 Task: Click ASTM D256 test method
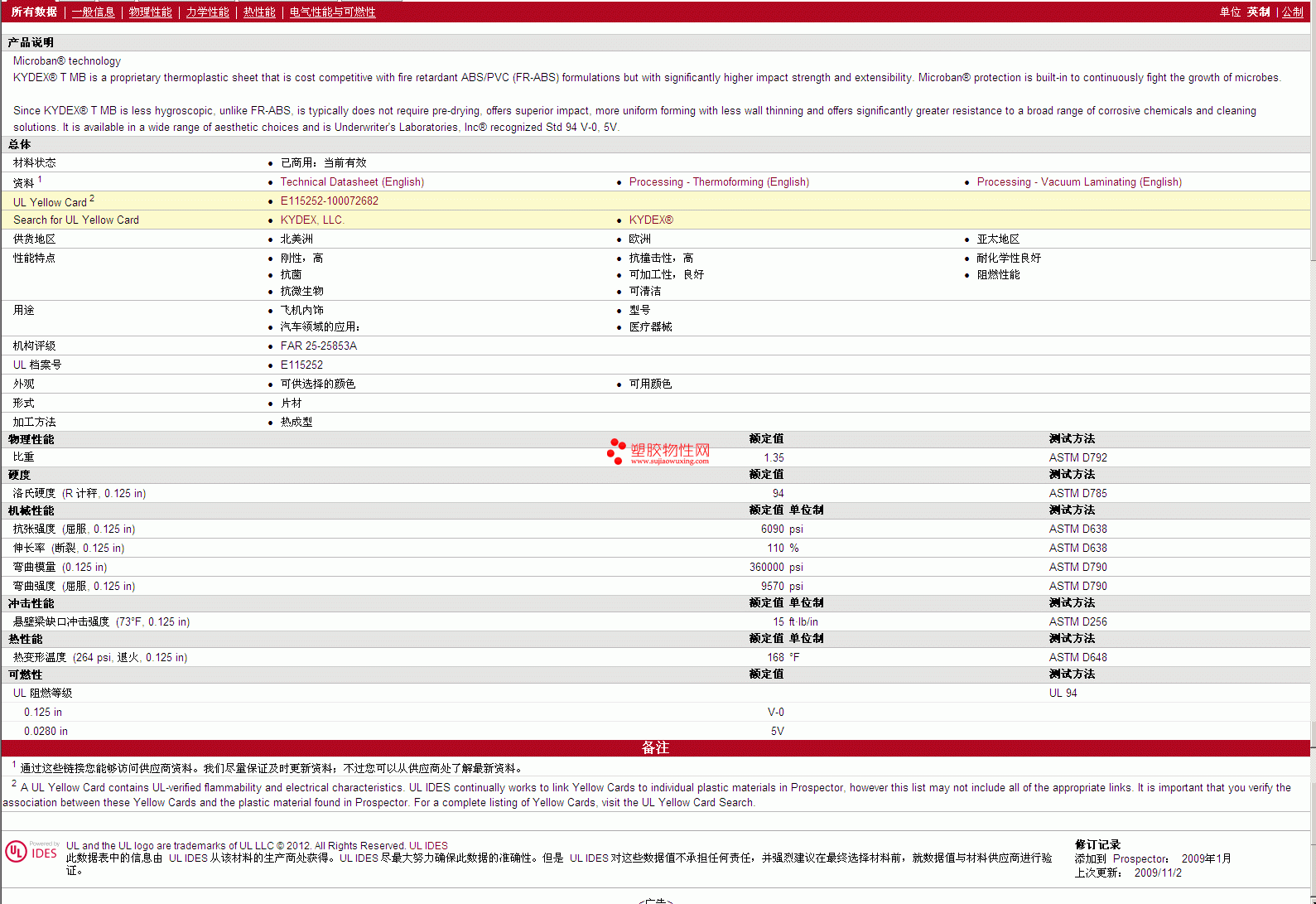[x=1077, y=621]
